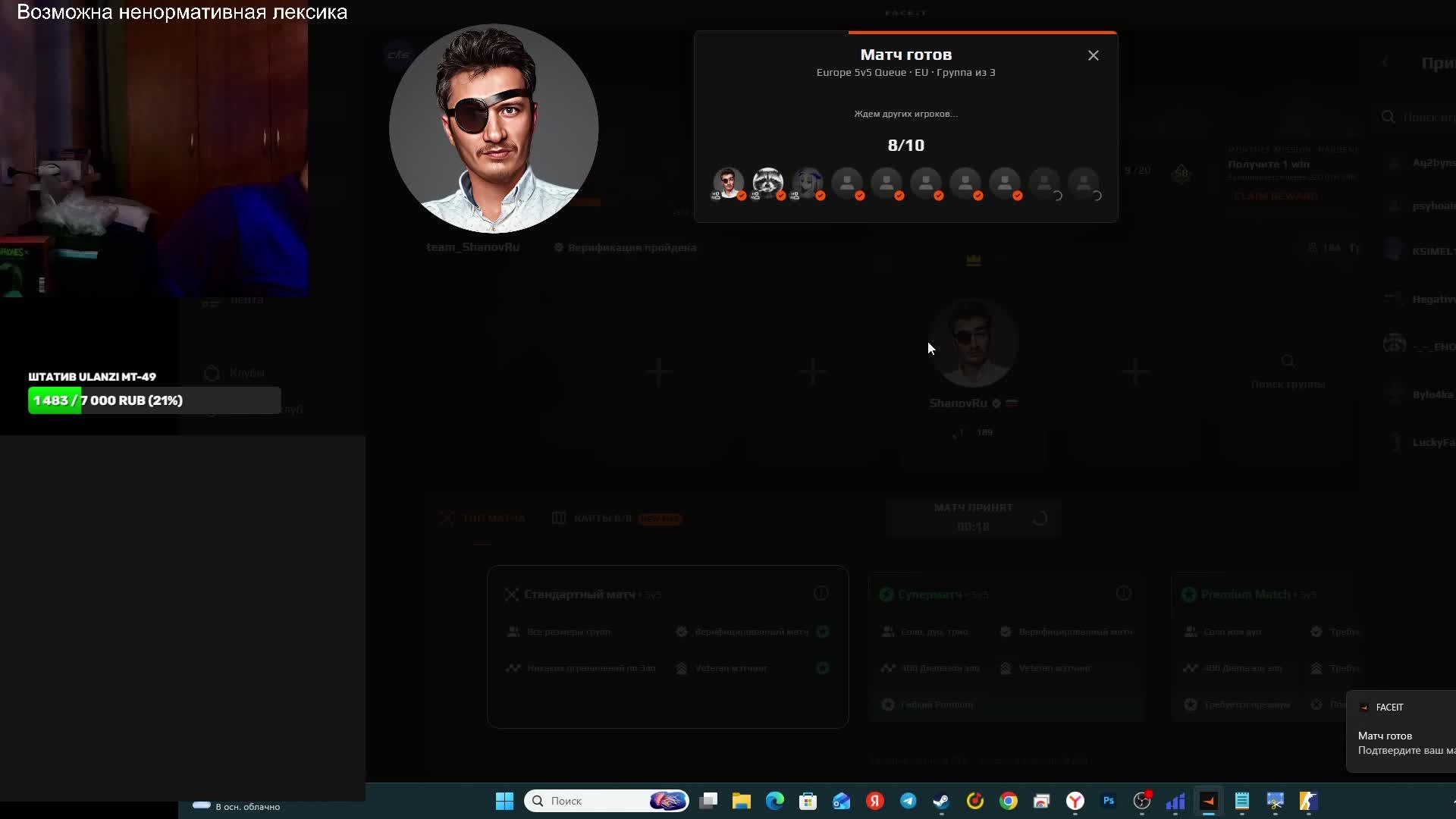
Task: Open friend 'Hegativ' in friends list
Action: pyautogui.click(x=1420, y=299)
